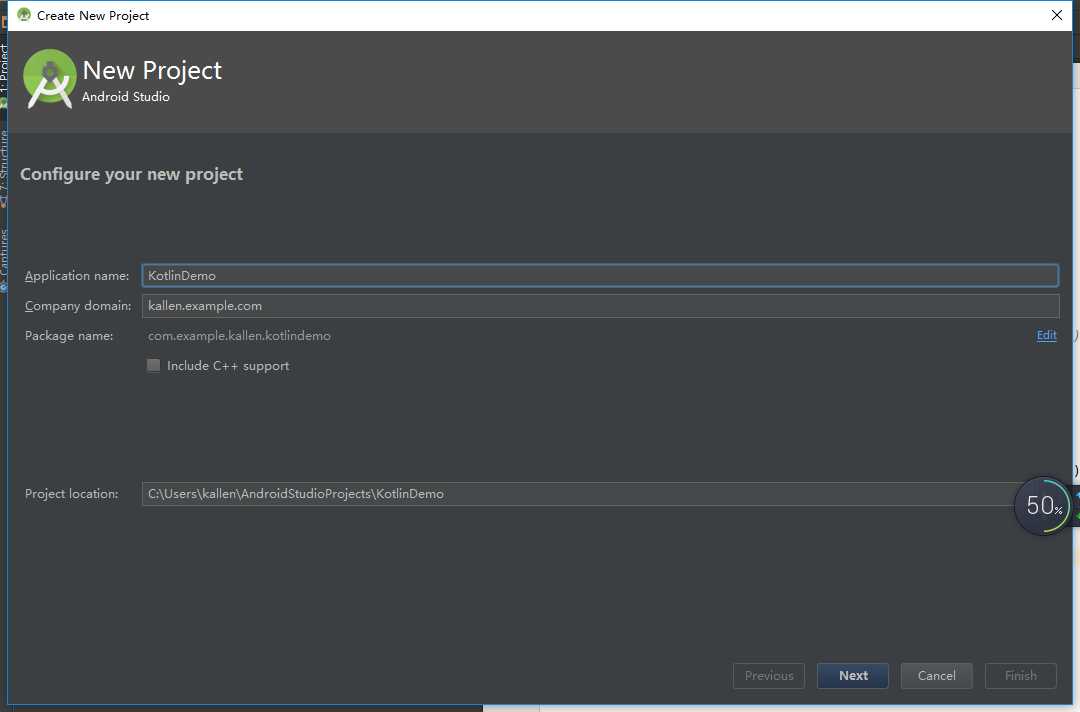Click the 'Include C++ support' label text
This screenshot has height=712, width=1080.
tap(228, 366)
